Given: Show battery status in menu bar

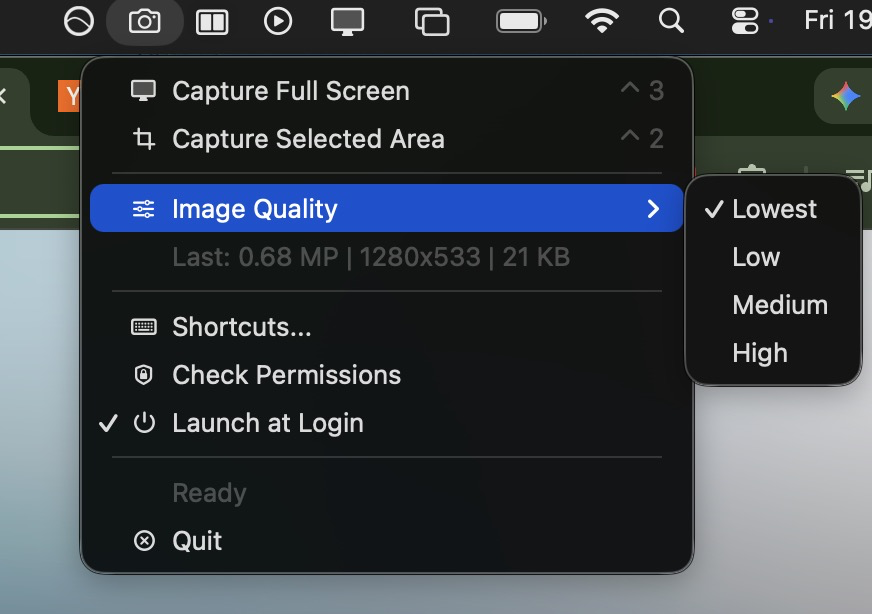Looking at the screenshot, I should click(522, 22).
